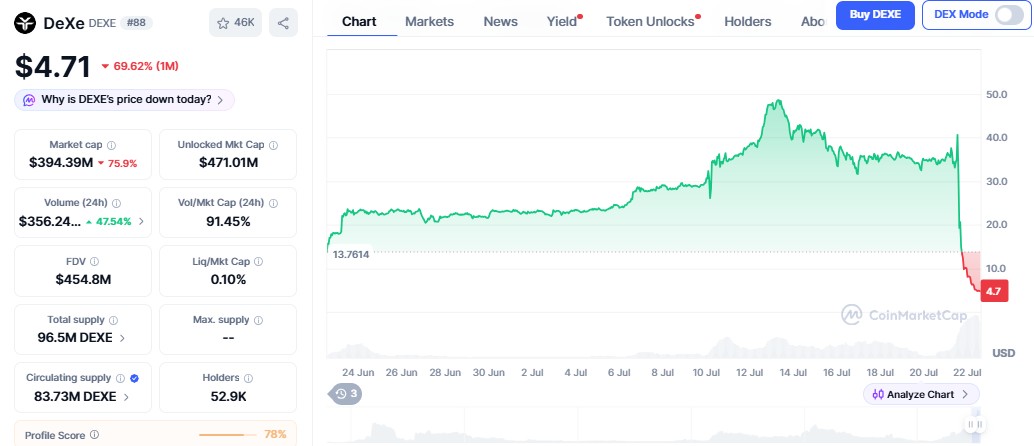Click the 47.54% volume change text
This screenshot has height=446, width=1034.
coord(113,222)
